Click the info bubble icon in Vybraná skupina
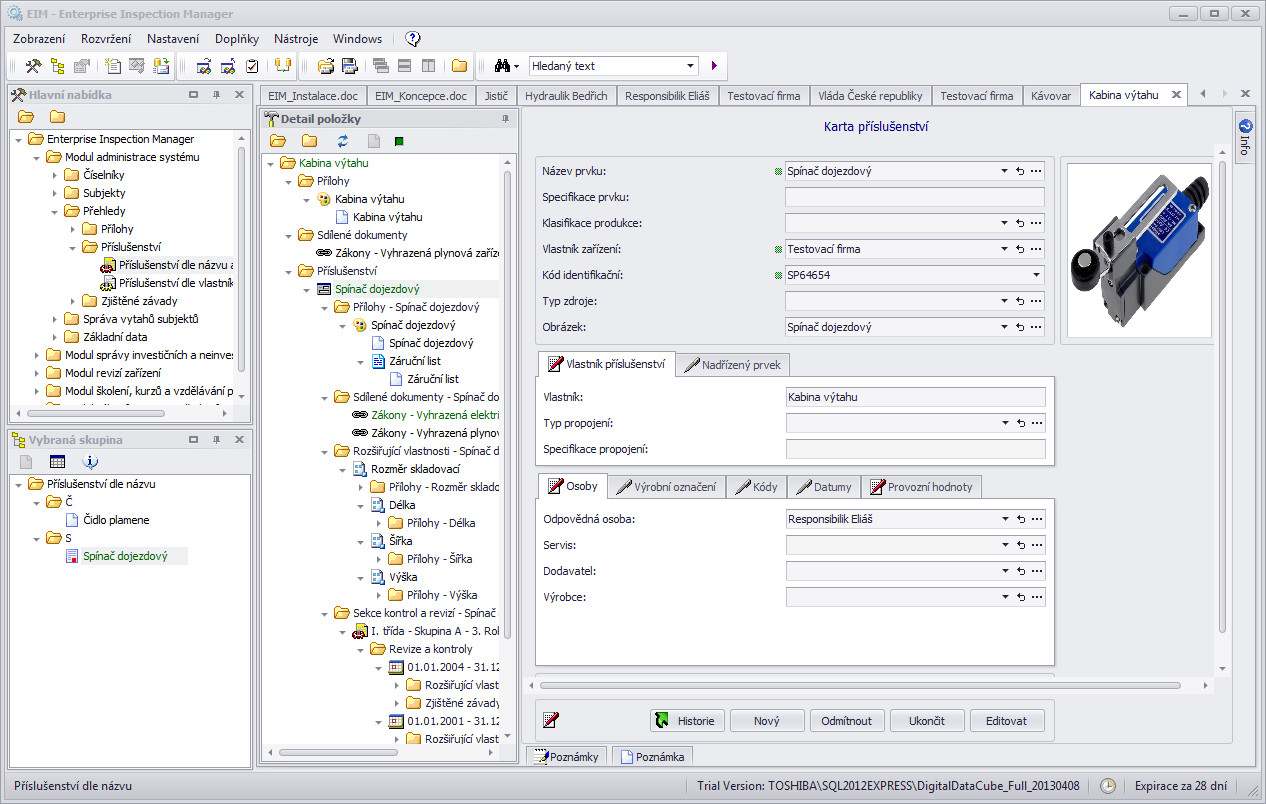The width and height of the screenshot is (1266, 804). coord(90,462)
